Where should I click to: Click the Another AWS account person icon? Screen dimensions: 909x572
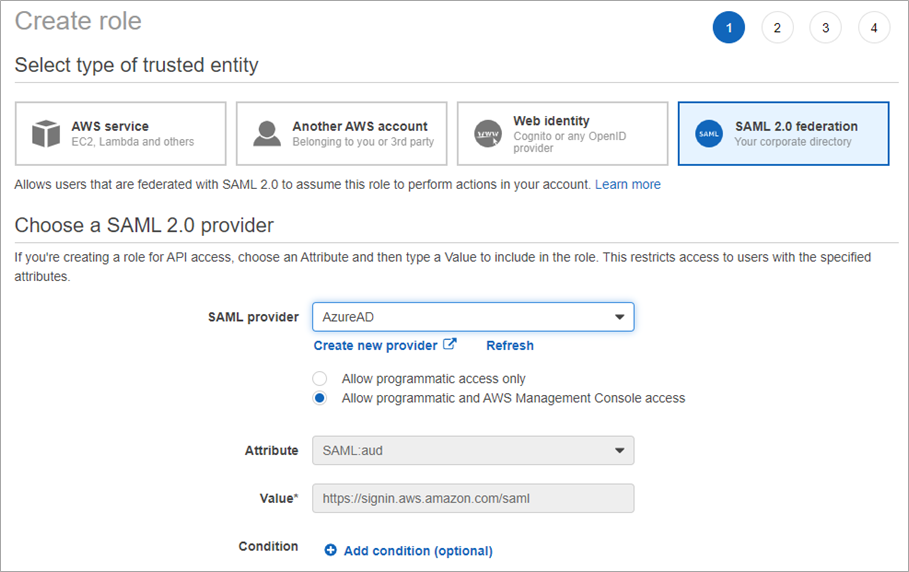click(x=267, y=133)
